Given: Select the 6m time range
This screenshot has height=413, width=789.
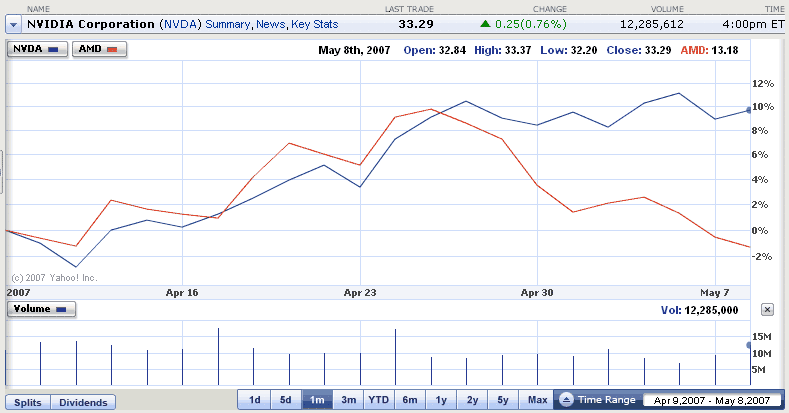Looking at the screenshot, I should click(410, 400).
